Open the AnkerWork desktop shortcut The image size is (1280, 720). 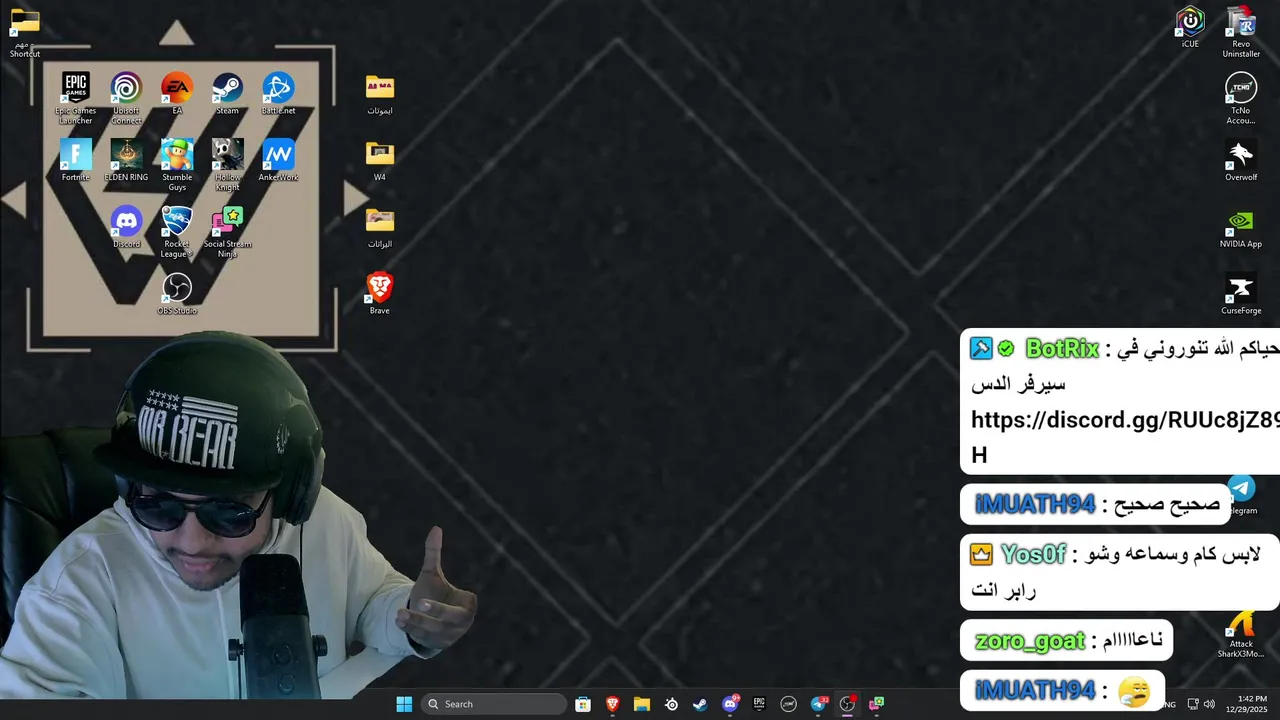pos(278,160)
